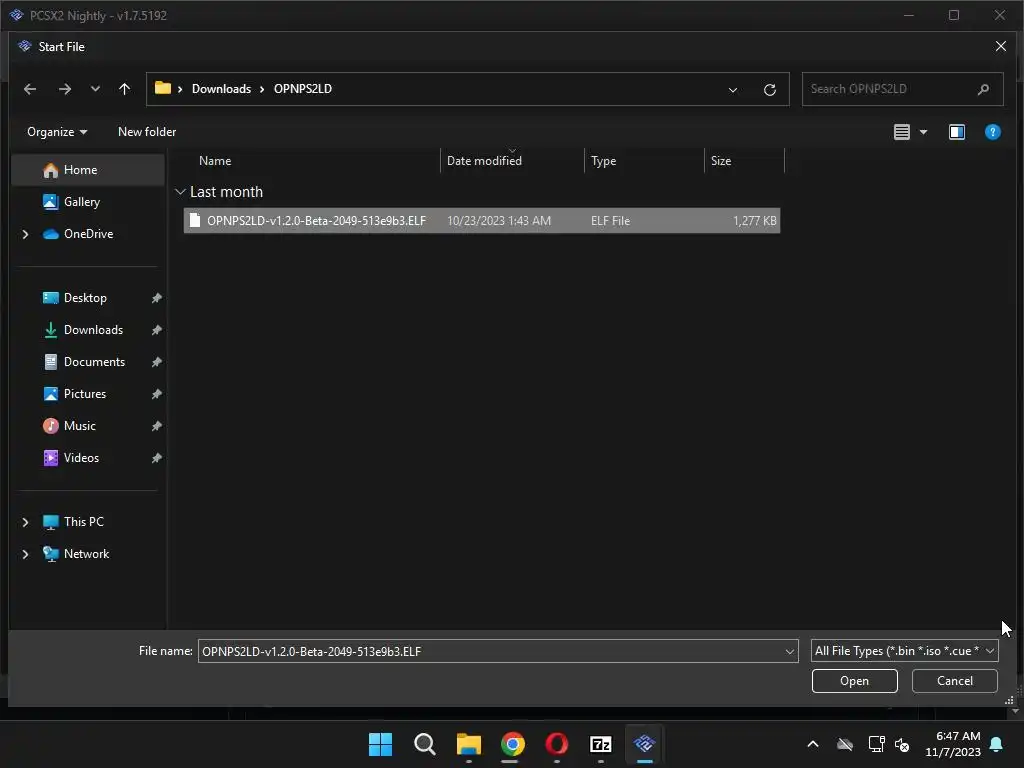The image size is (1024, 768).
Task: Open the All File Types filter
Action: coord(904,651)
